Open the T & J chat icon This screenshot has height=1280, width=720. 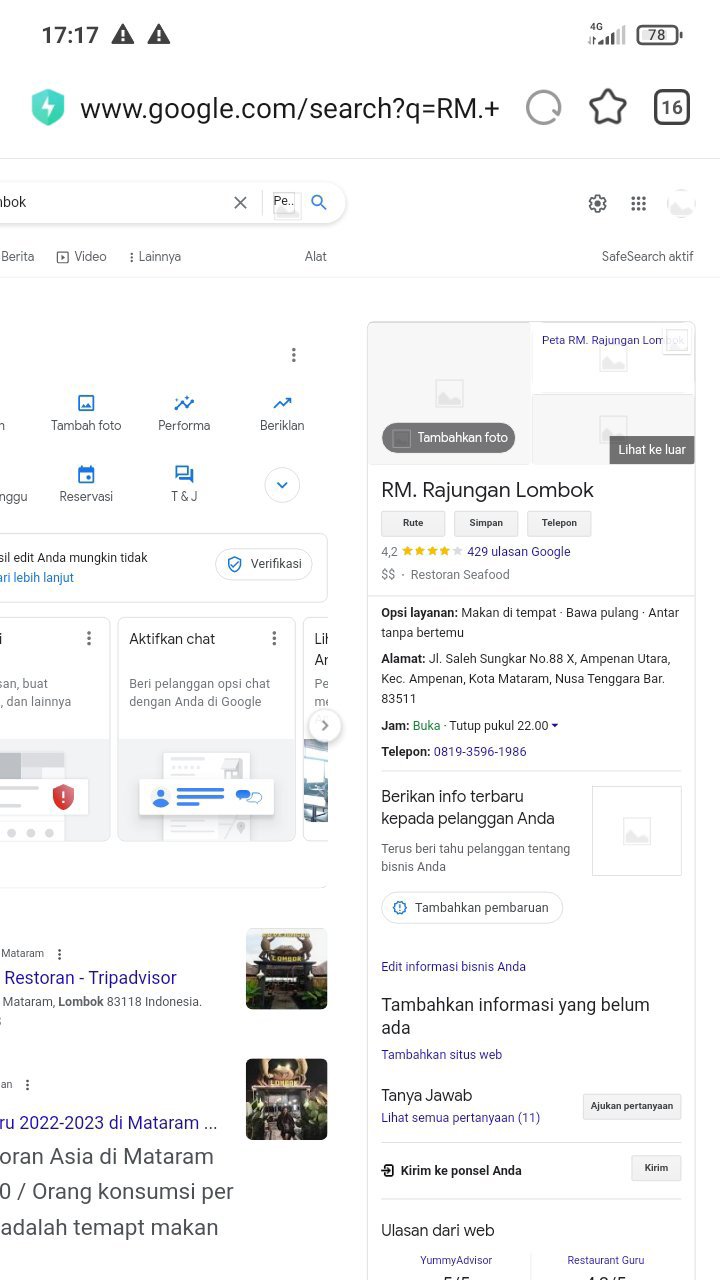pos(184,474)
